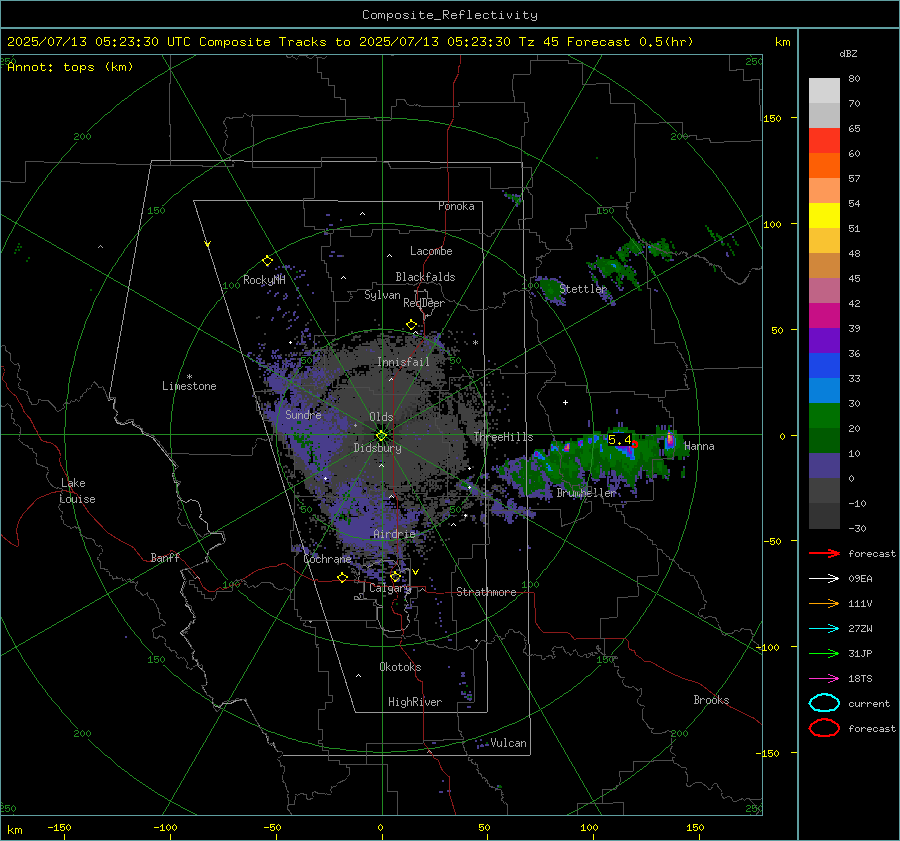Click the red forecast ellipse legend symbol
Image resolution: width=900 pixels, height=841 pixels.
pyautogui.click(x=824, y=728)
